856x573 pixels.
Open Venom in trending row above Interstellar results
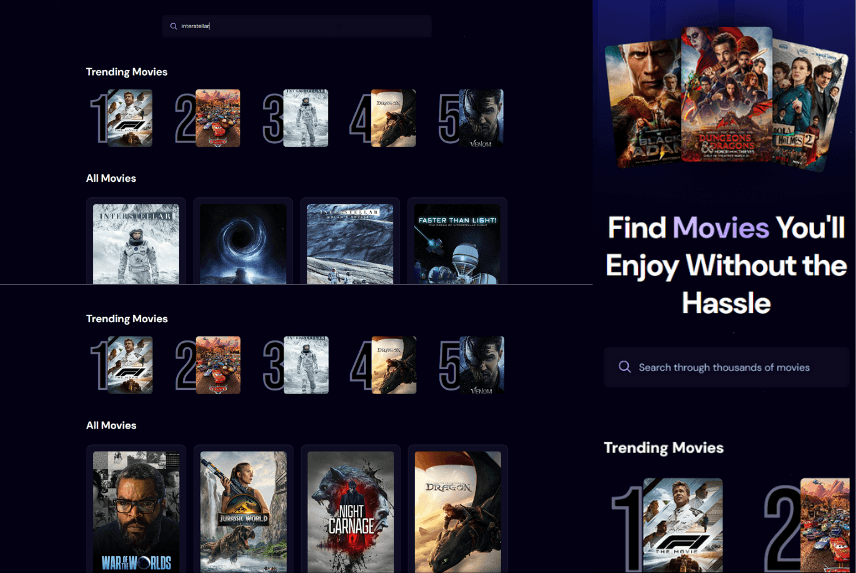click(481, 119)
